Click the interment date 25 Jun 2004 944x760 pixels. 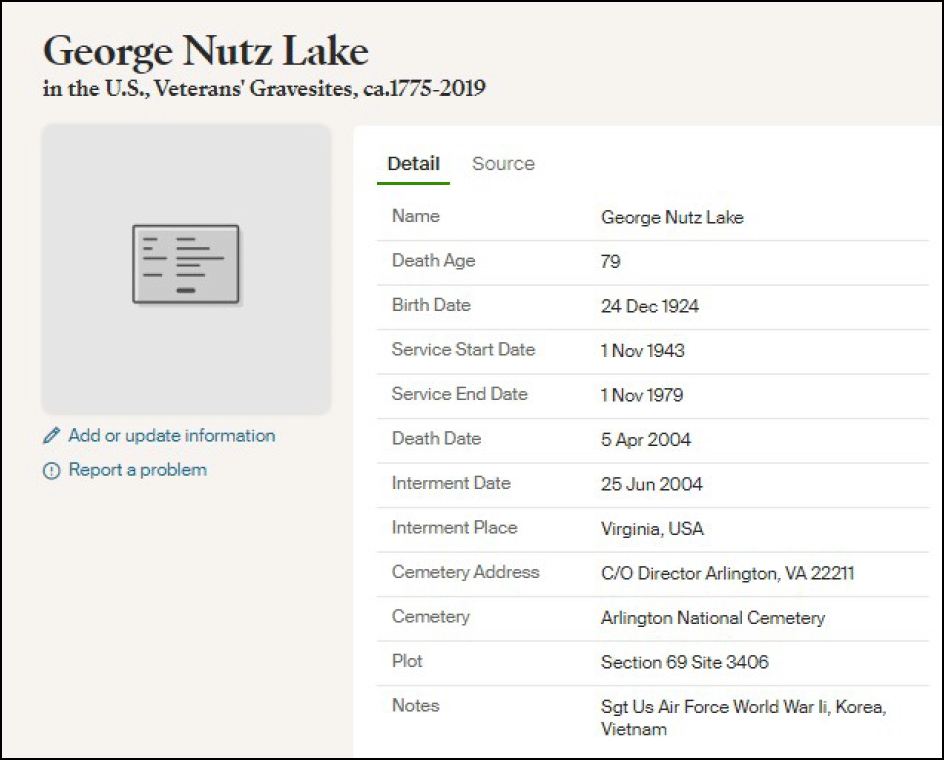651,484
